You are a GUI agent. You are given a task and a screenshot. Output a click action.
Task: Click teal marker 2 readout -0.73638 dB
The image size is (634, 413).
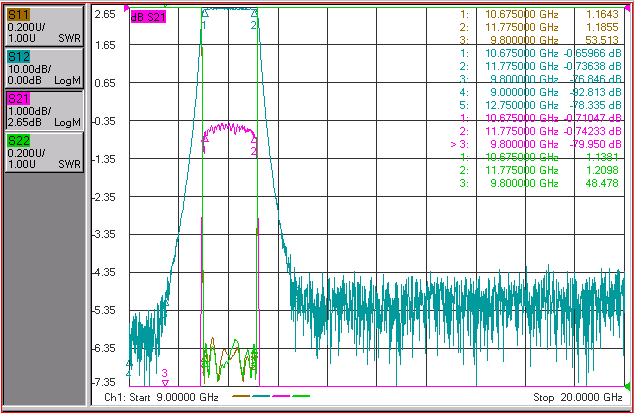[x=592, y=66]
